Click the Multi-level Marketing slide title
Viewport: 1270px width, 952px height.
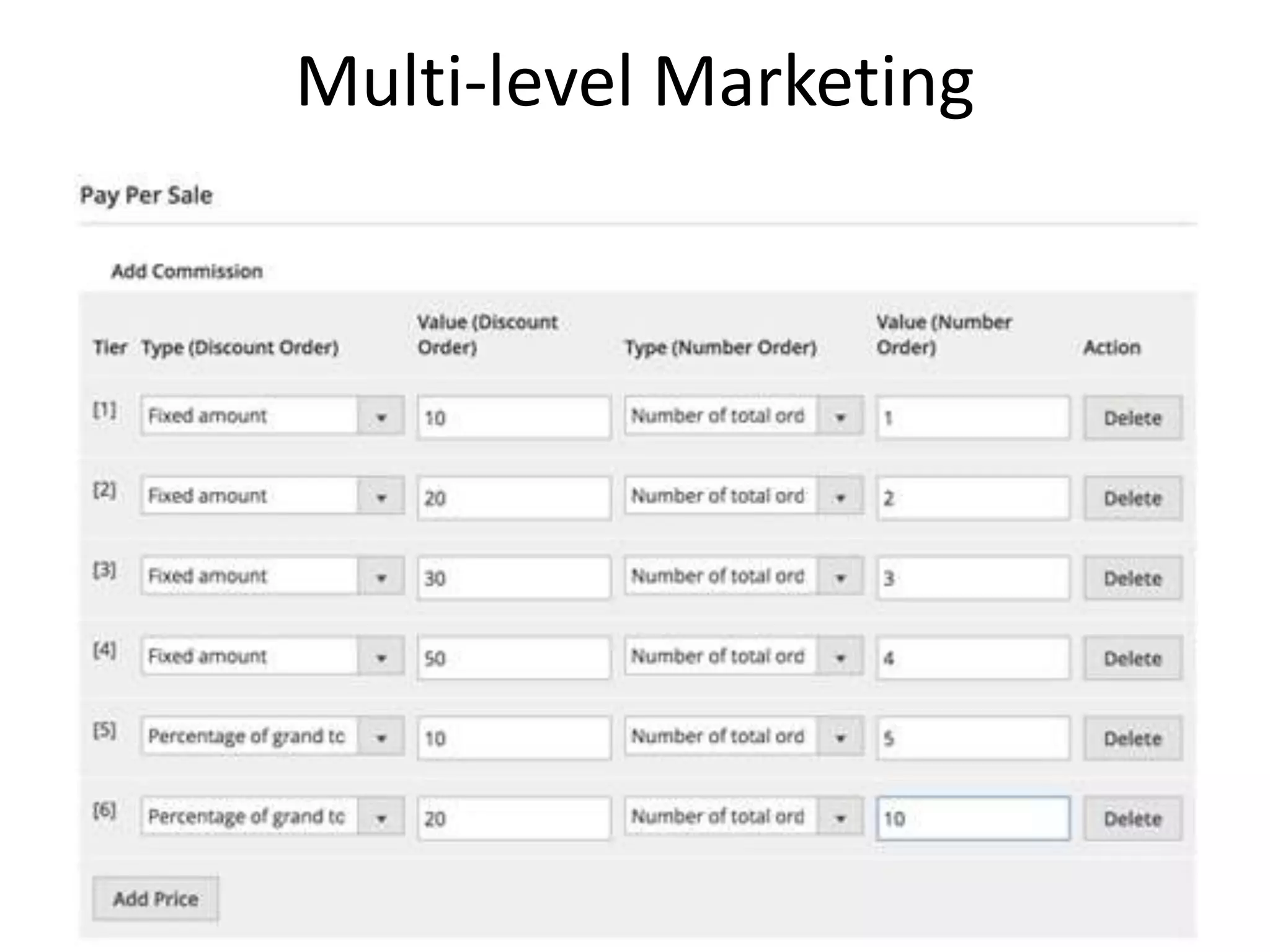pos(635,84)
